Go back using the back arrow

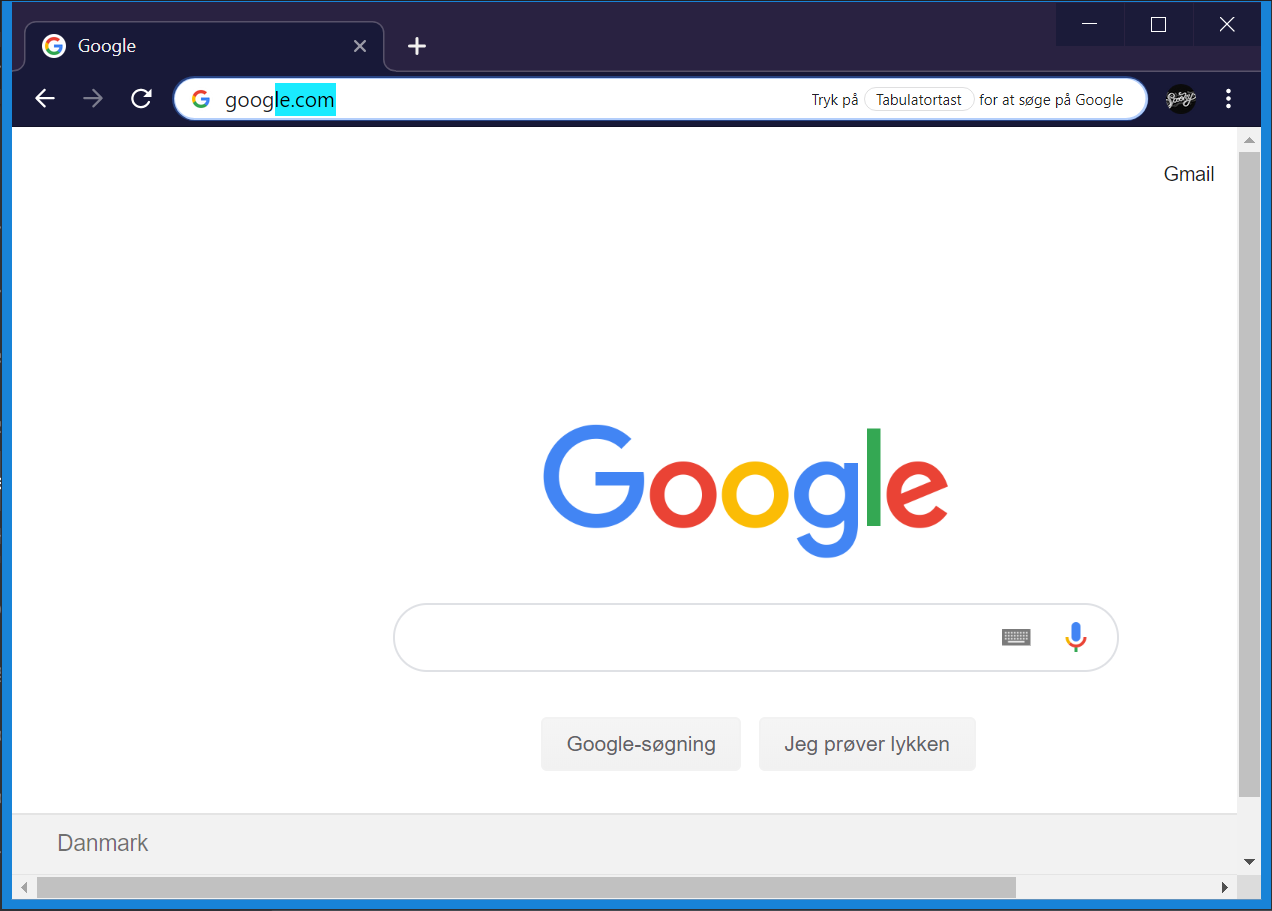(45, 99)
